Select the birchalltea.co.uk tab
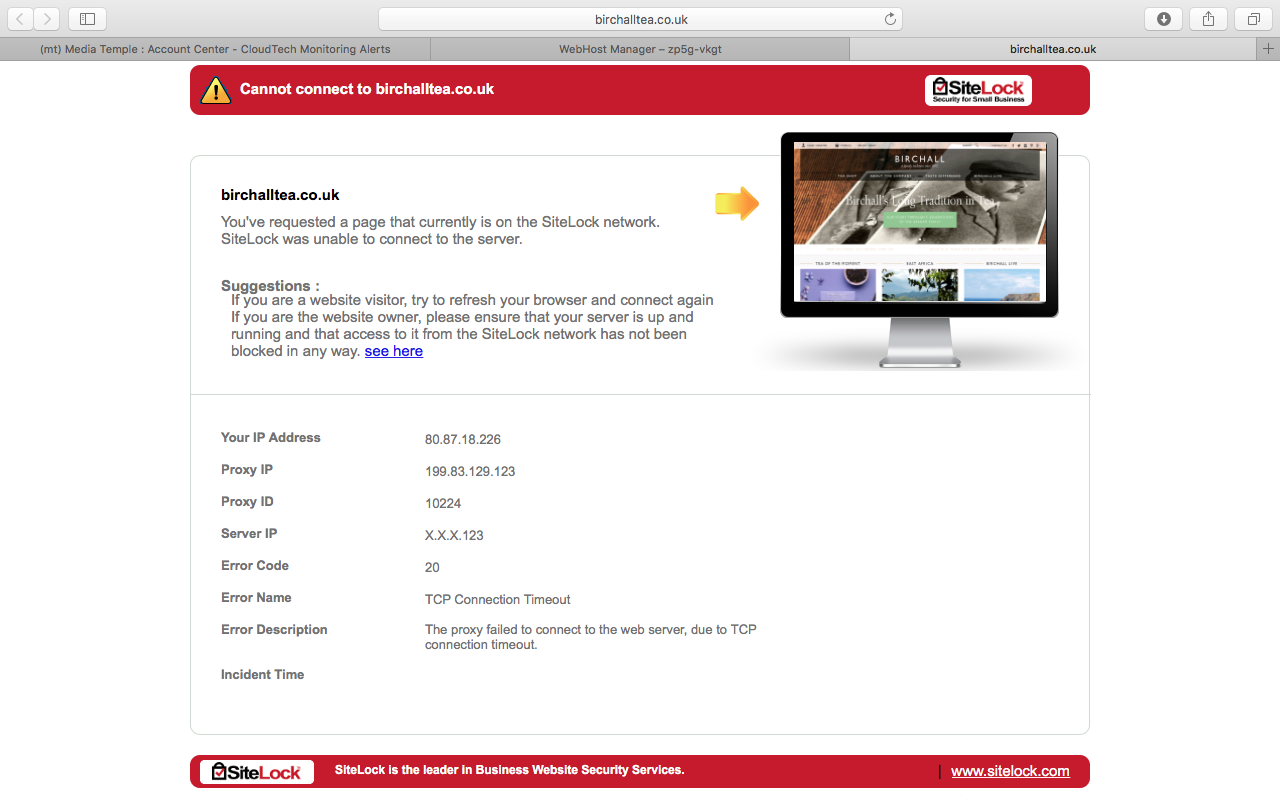 click(1053, 49)
